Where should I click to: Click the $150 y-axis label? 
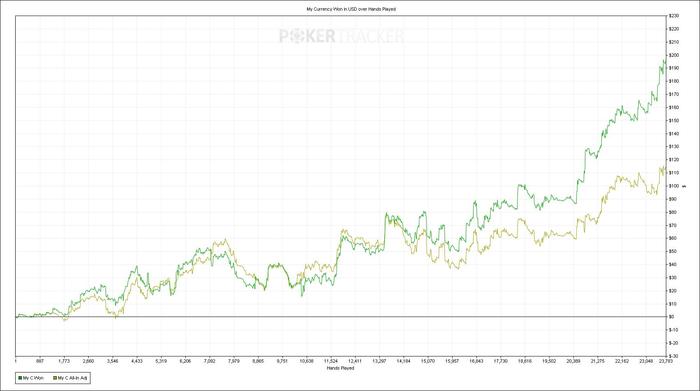pos(673,121)
